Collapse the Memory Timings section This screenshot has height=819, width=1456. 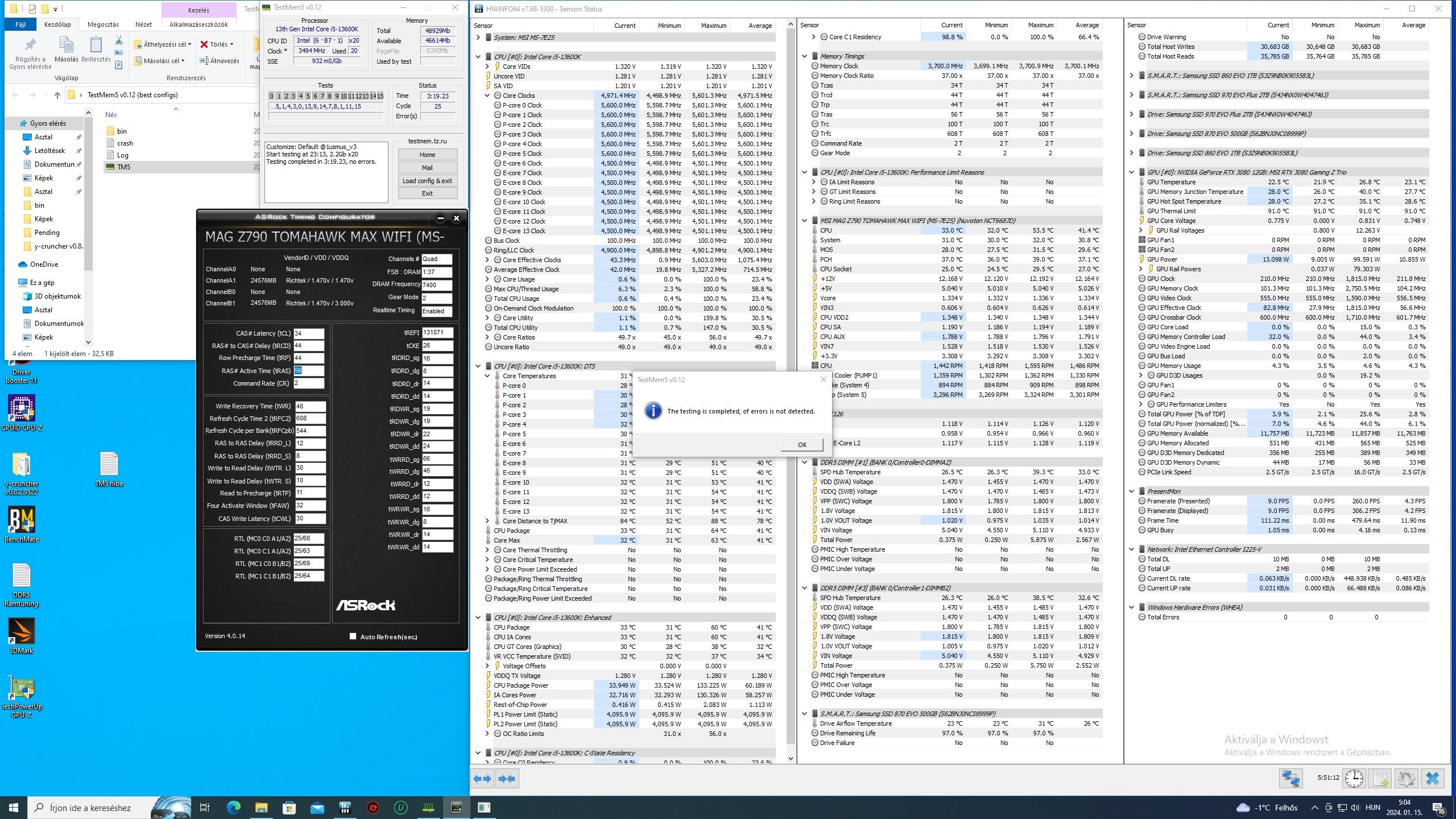coord(804,56)
